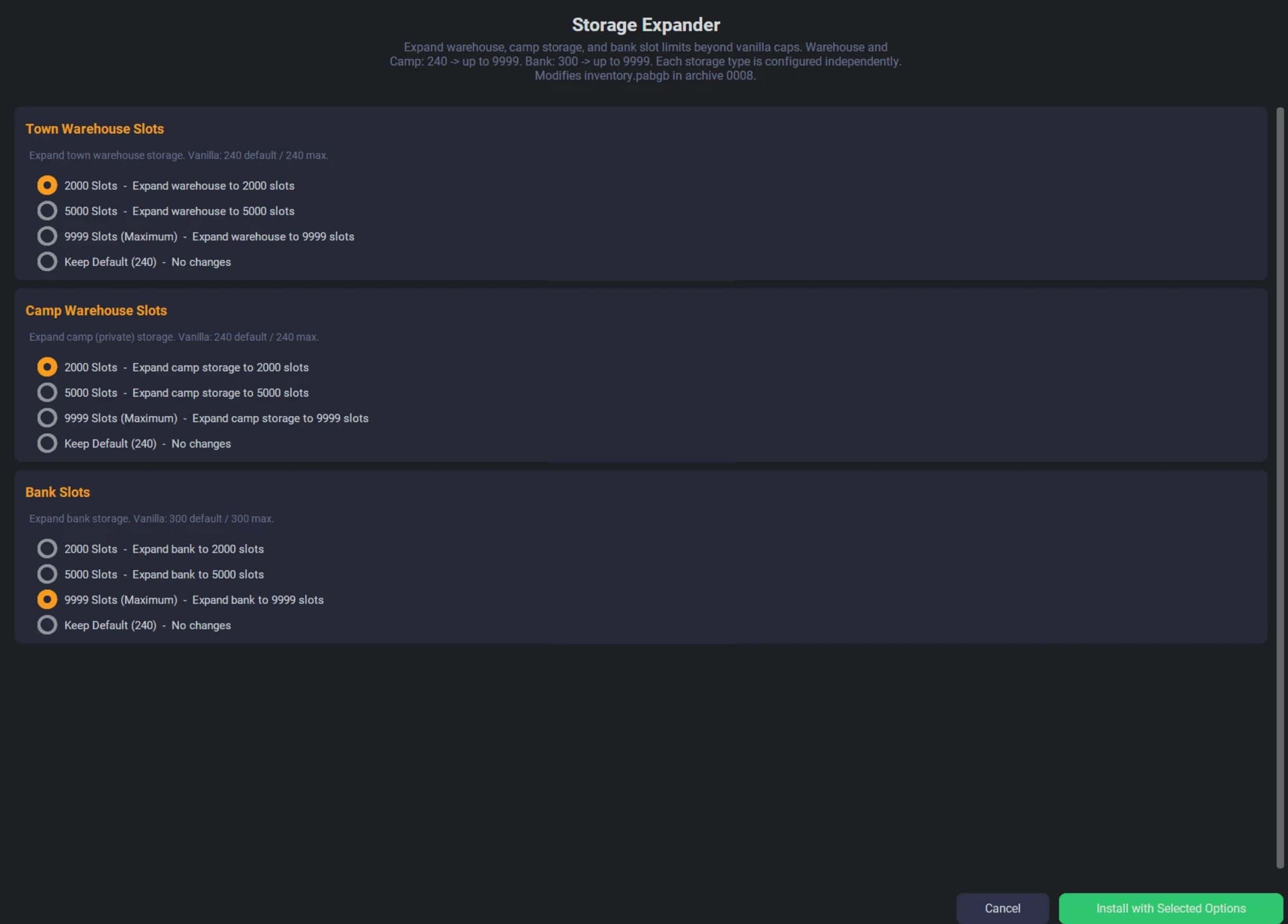The height and width of the screenshot is (924, 1288).
Task: Choose 5000 Slots town warehouse option
Action: [47, 211]
